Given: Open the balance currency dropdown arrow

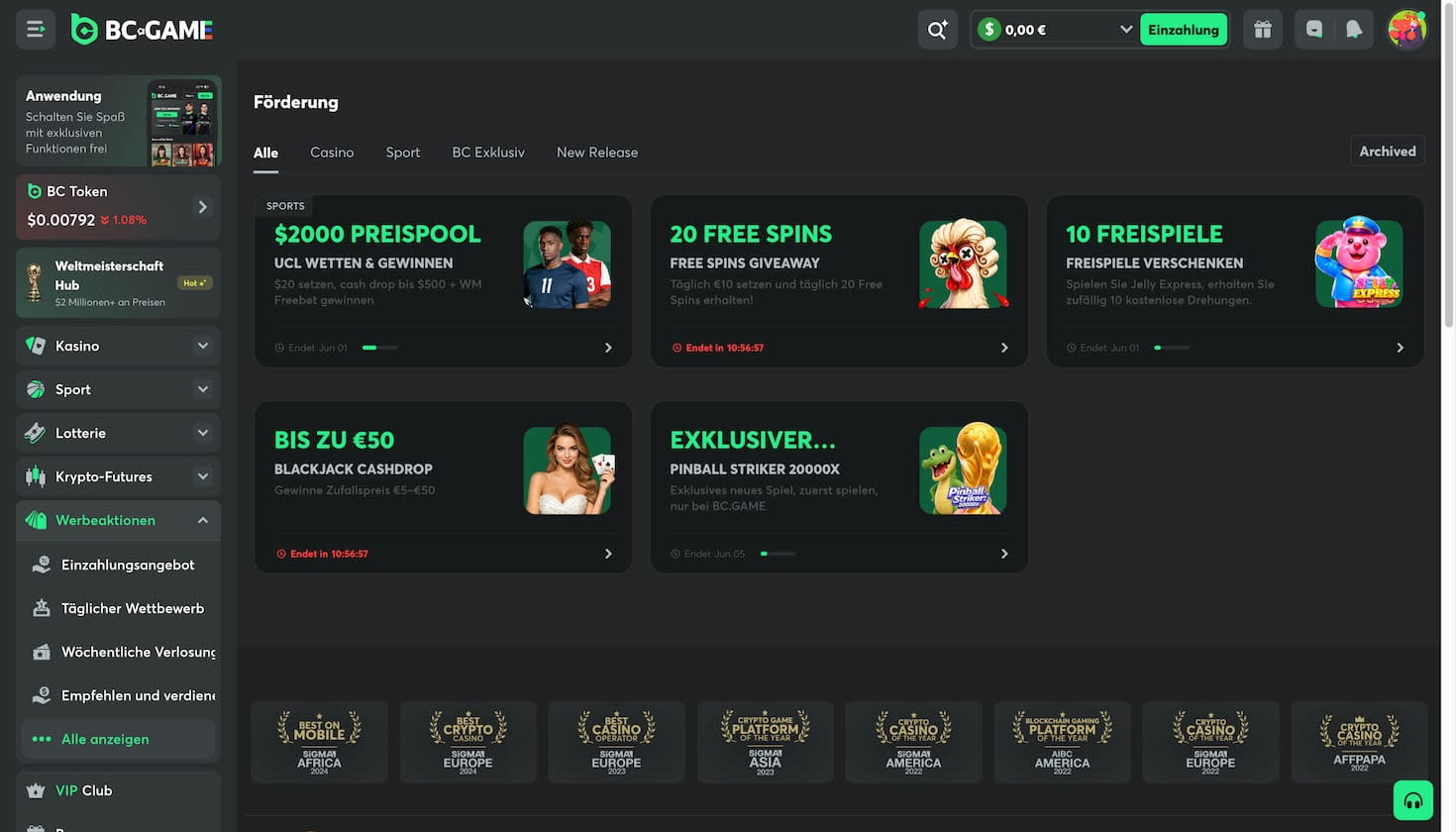Looking at the screenshot, I should [x=1126, y=30].
